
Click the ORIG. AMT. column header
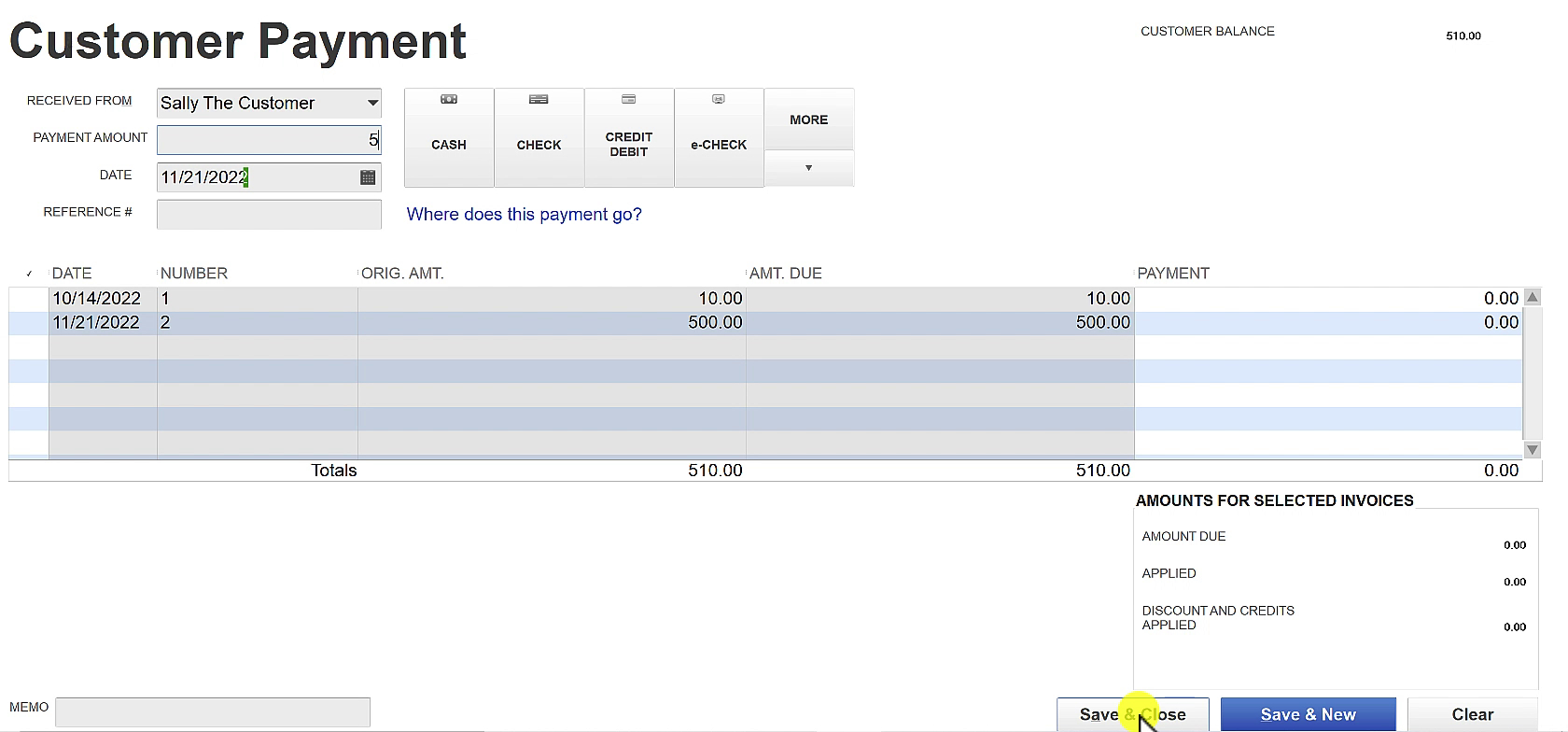[x=402, y=274]
